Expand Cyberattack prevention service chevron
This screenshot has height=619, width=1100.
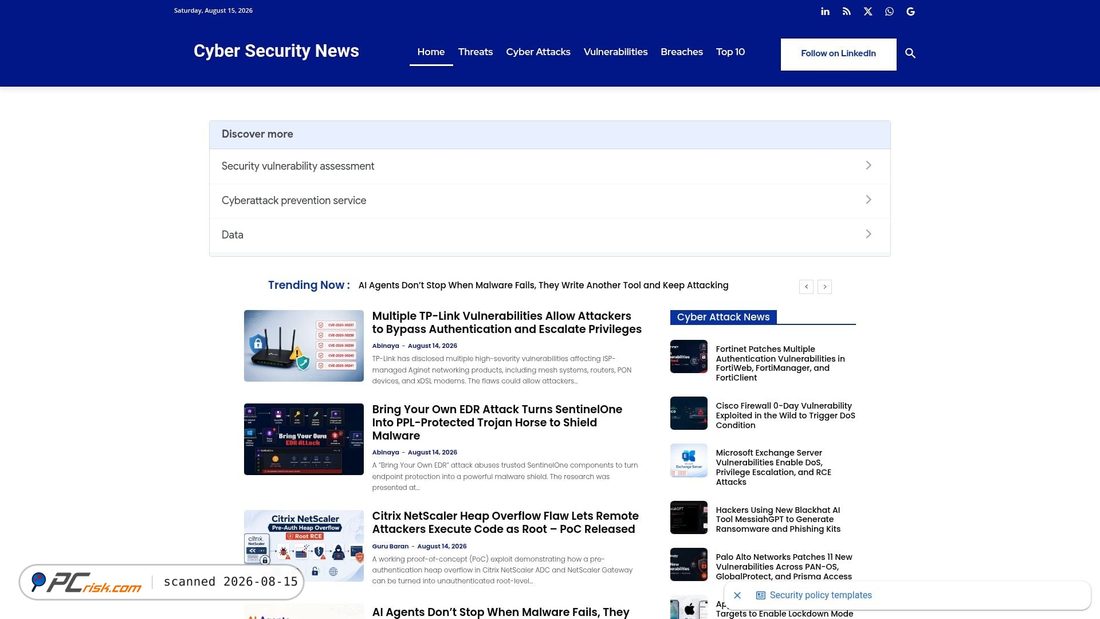tap(868, 200)
